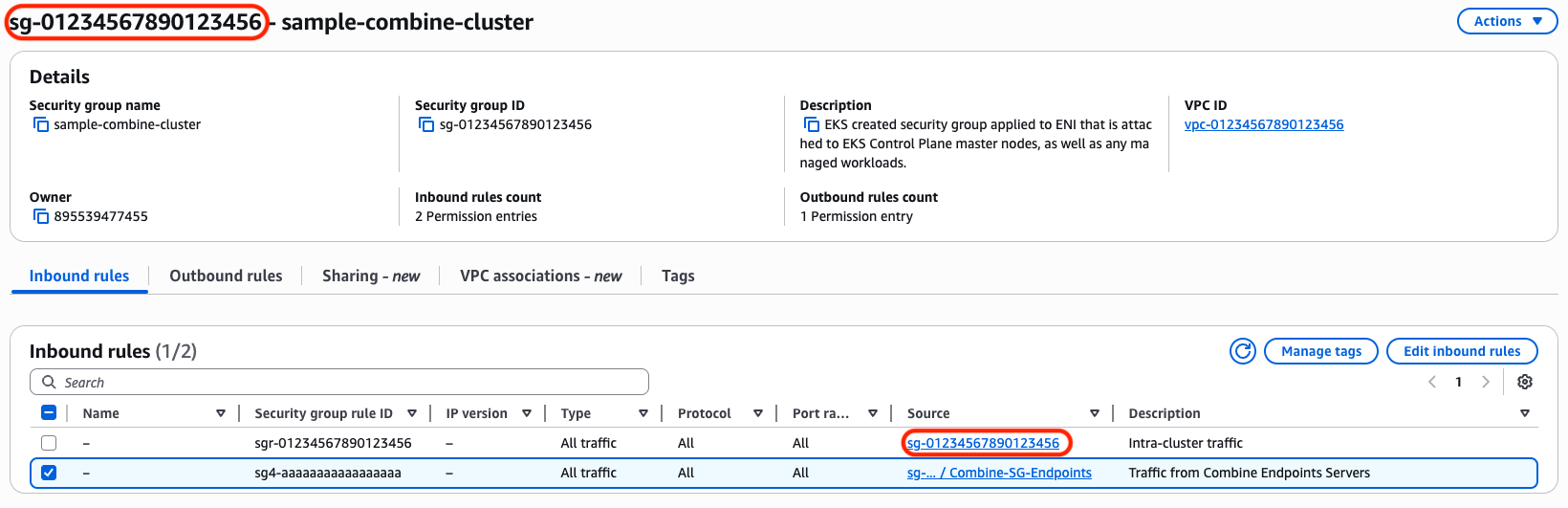Open the vpc-01234567890123456 link
The width and height of the screenshot is (1568, 508).
coord(1263,125)
